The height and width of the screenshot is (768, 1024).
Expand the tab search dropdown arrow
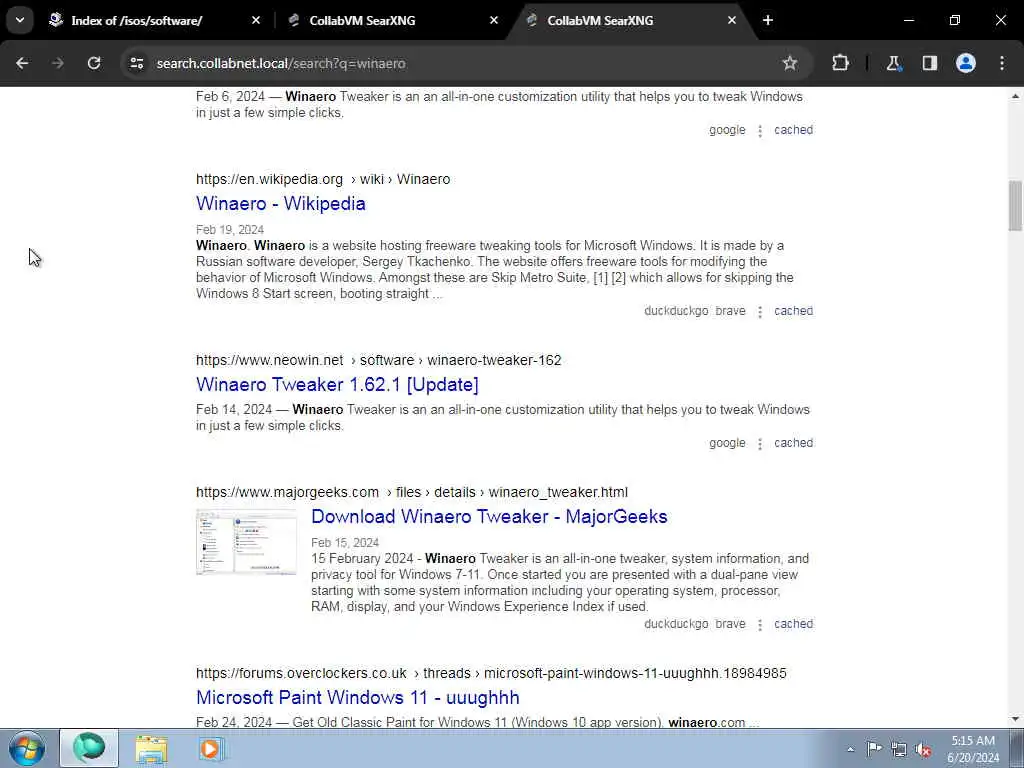click(20, 20)
